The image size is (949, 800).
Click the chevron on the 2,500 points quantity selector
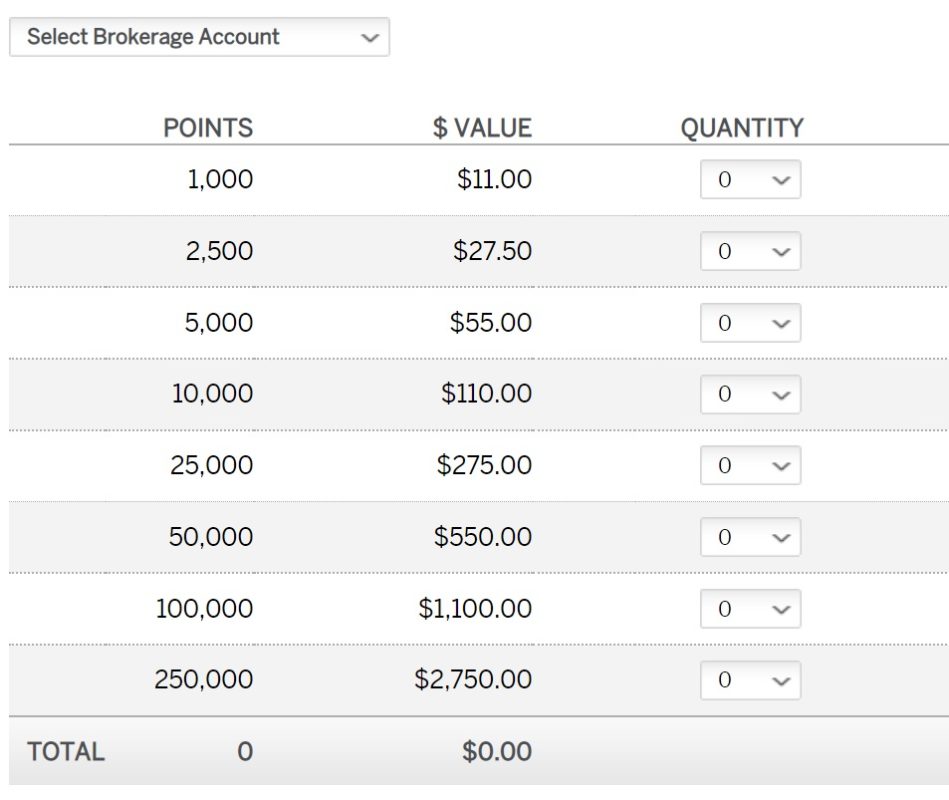pyautogui.click(x=779, y=251)
